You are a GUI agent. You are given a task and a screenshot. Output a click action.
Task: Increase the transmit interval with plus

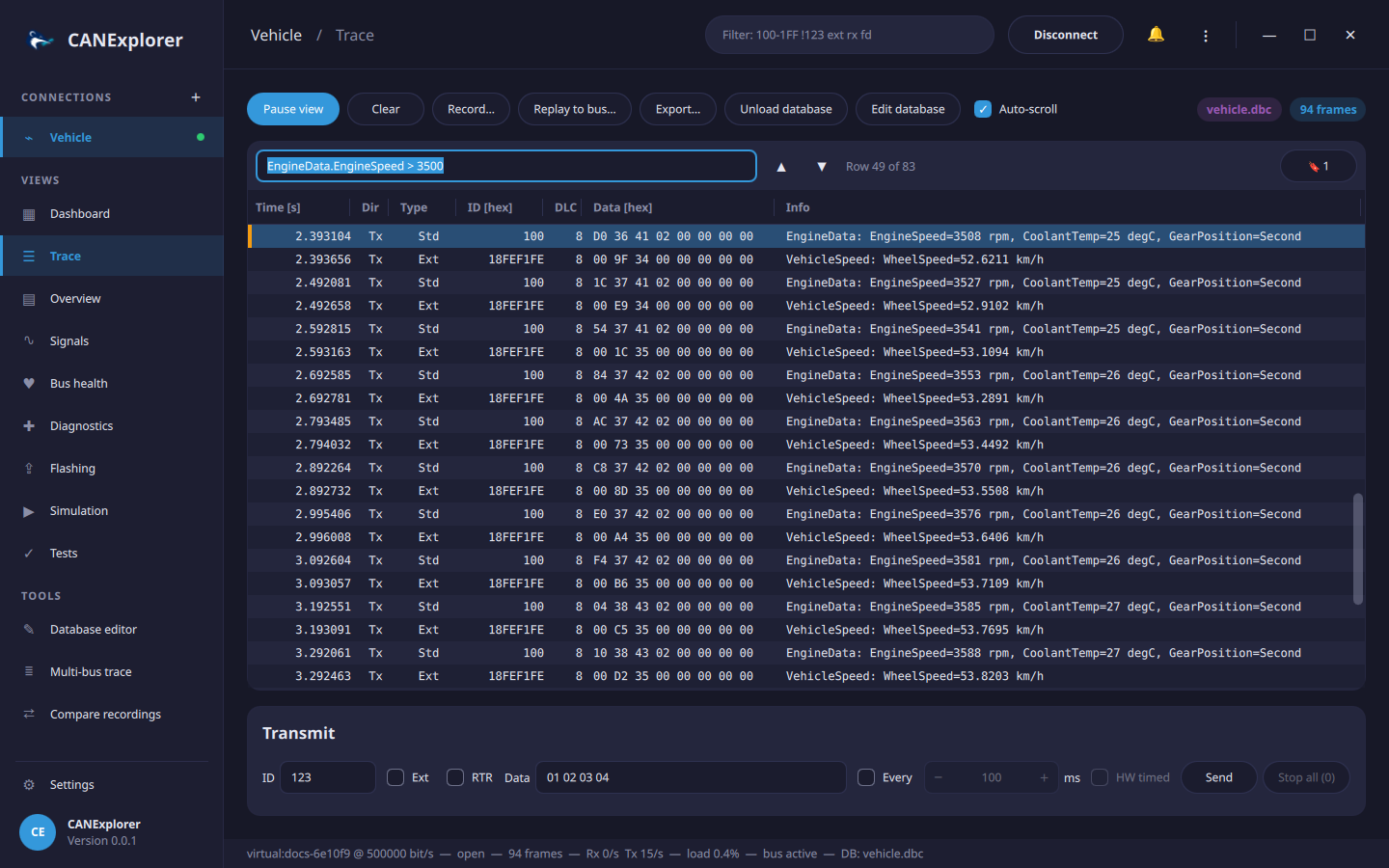(1044, 777)
